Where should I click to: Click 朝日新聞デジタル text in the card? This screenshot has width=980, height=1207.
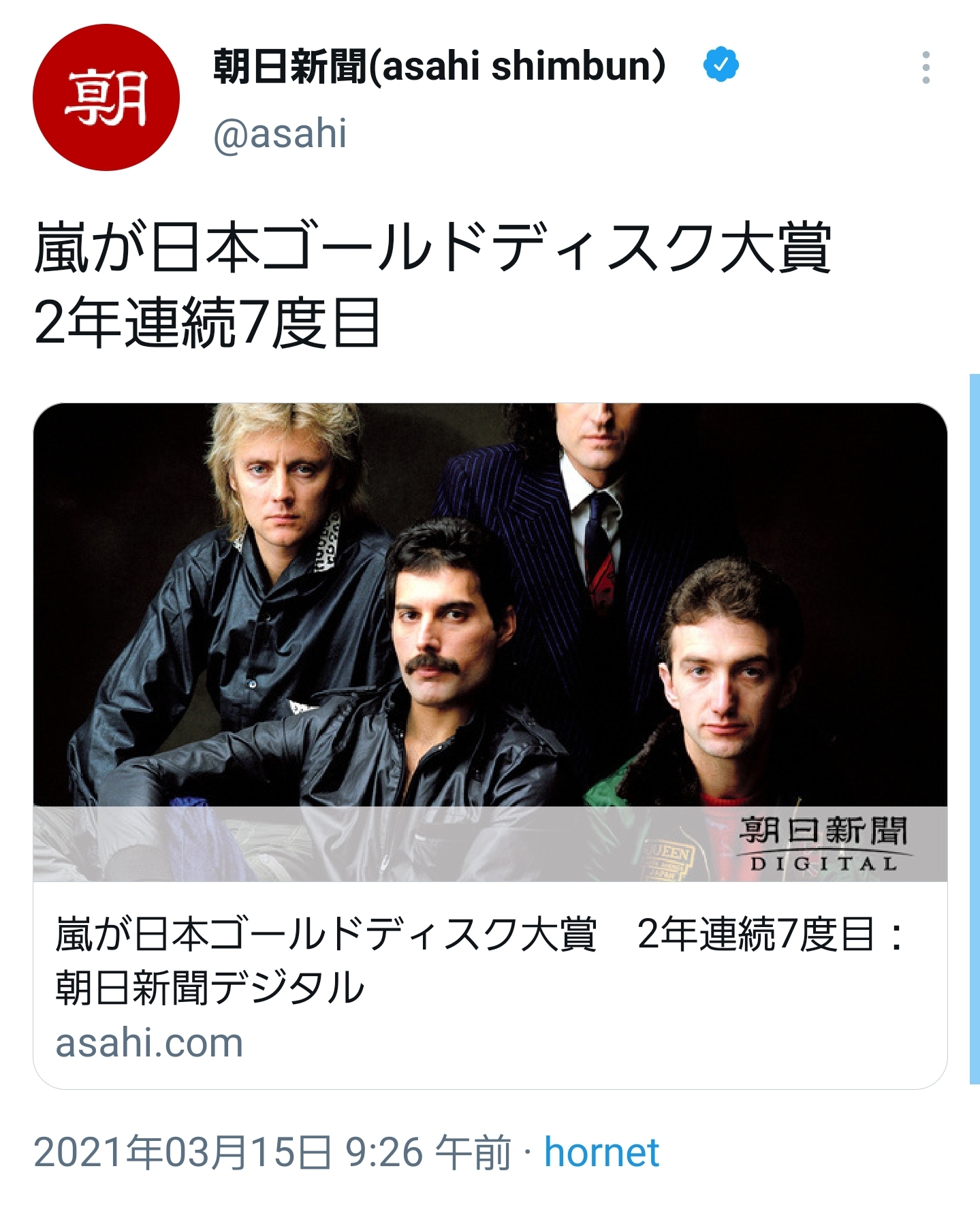210,988
